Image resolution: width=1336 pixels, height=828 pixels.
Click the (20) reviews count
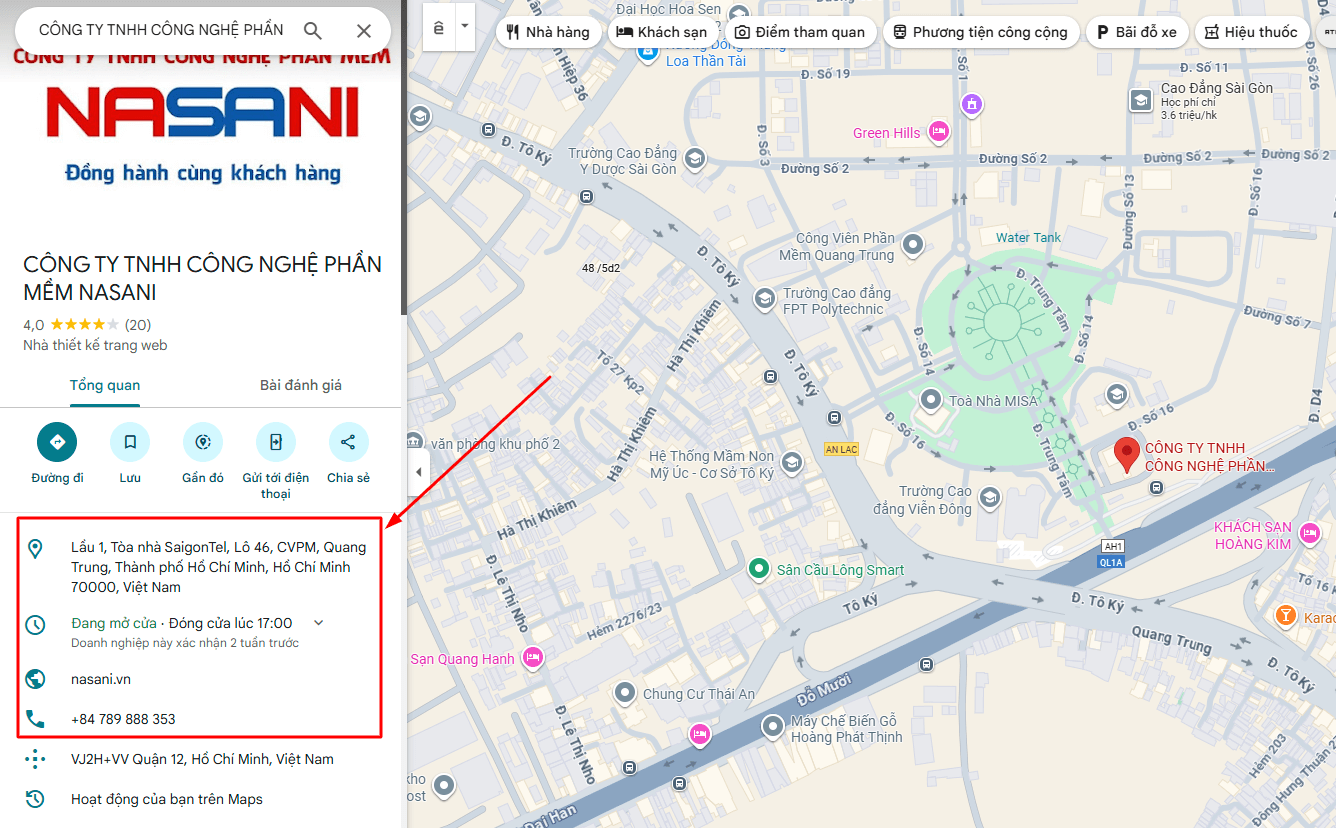[138, 324]
